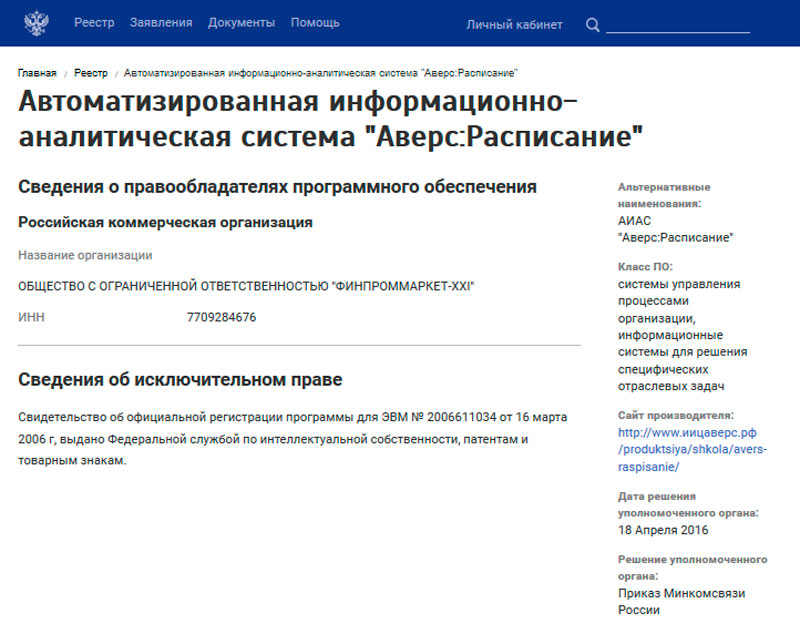Click label Решение уполномоченного органа

click(x=692, y=567)
